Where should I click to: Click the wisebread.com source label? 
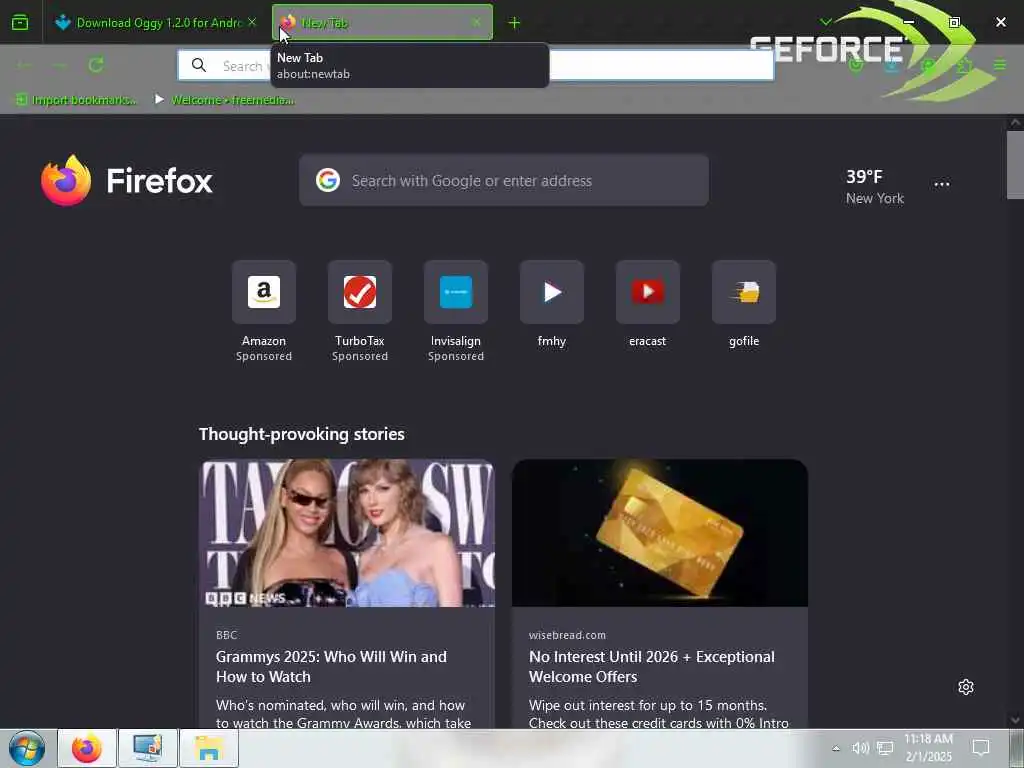568,635
